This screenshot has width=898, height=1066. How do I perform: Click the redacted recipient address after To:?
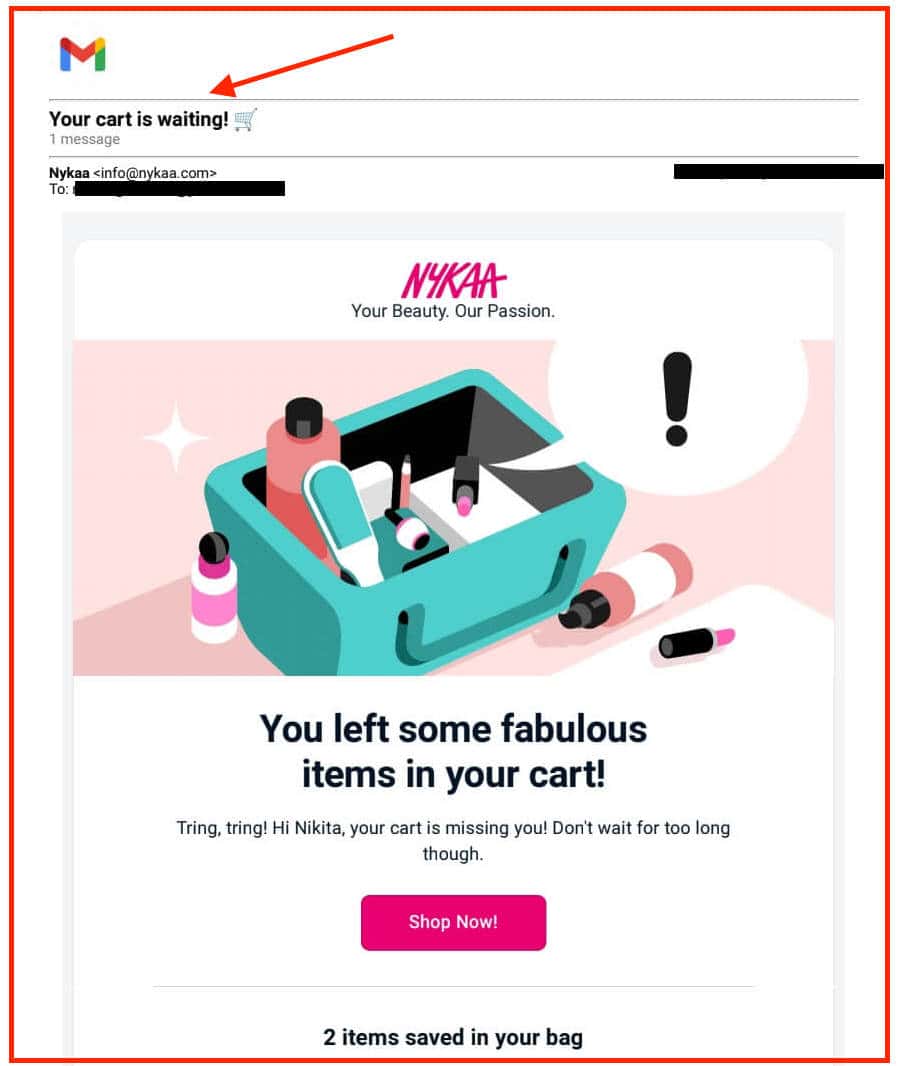(179, 189)
